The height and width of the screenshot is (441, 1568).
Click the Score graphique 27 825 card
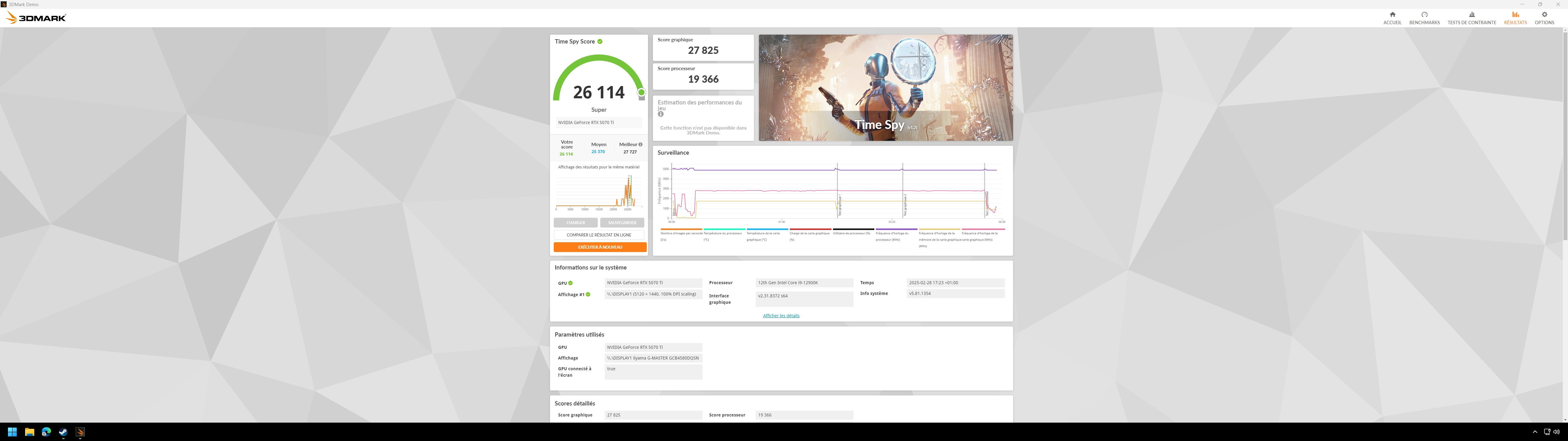click(703, 47)
